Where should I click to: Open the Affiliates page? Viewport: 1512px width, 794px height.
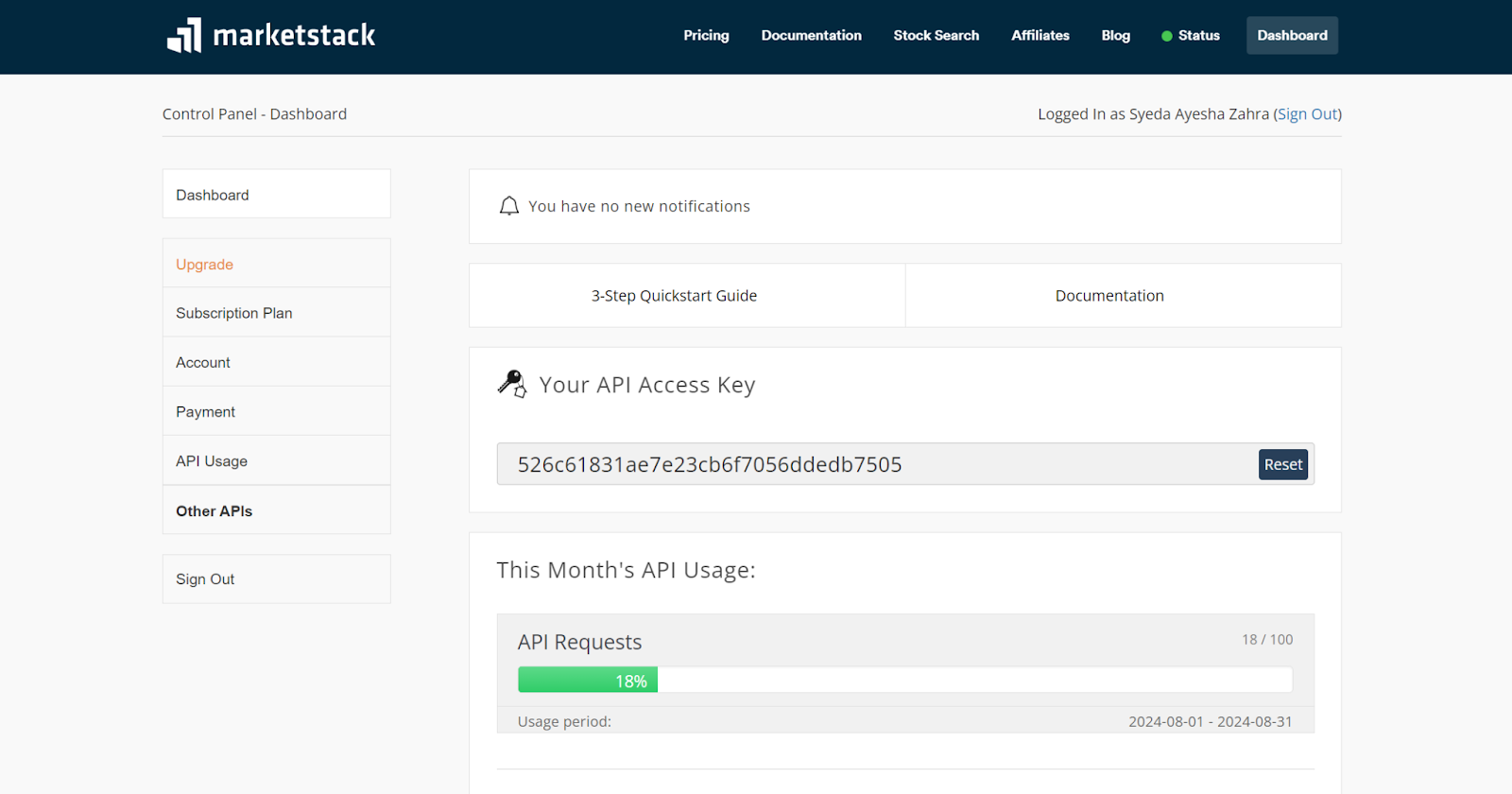click(1040, 35)
